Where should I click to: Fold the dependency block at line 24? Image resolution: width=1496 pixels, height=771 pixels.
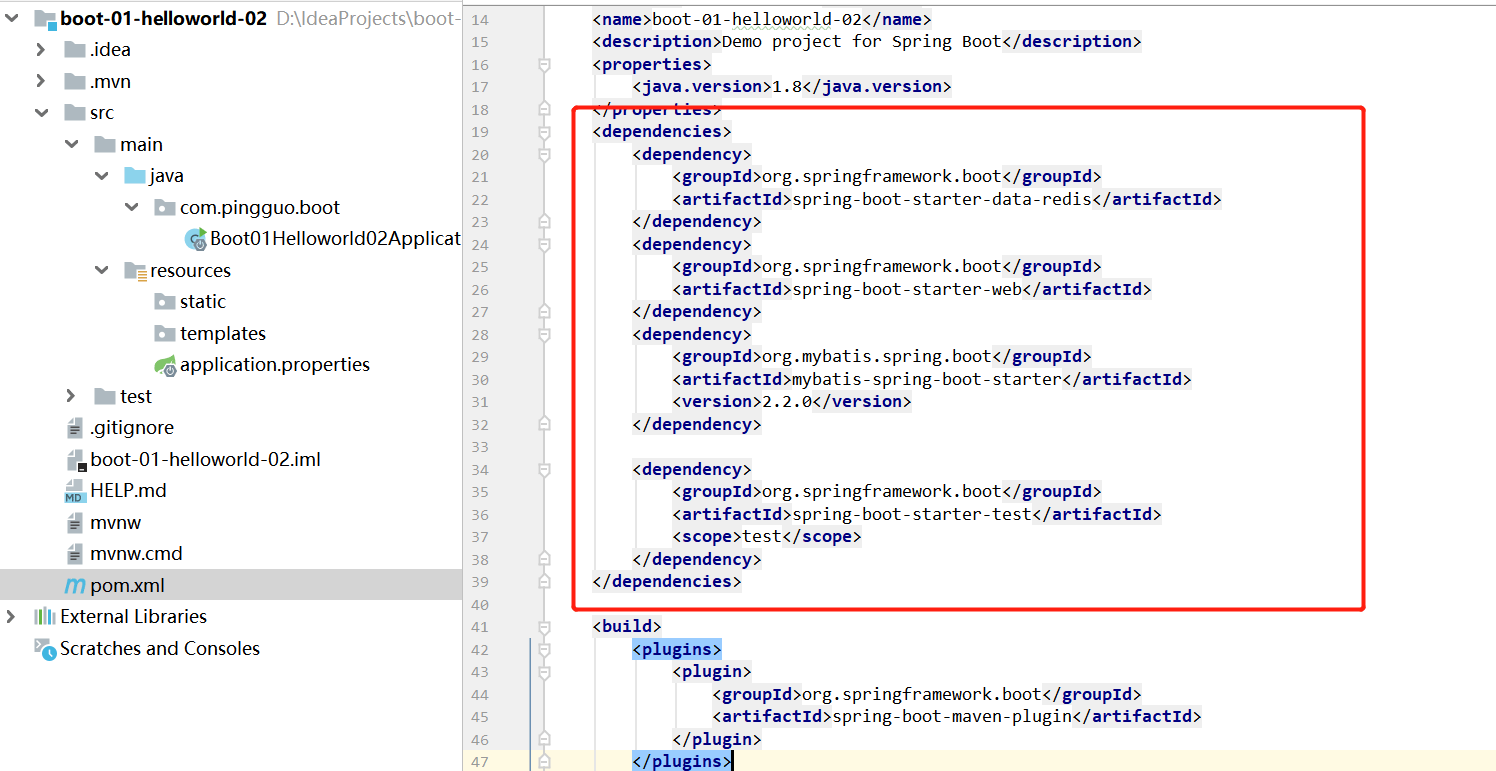pyautogui.click(x=544, y=244)
